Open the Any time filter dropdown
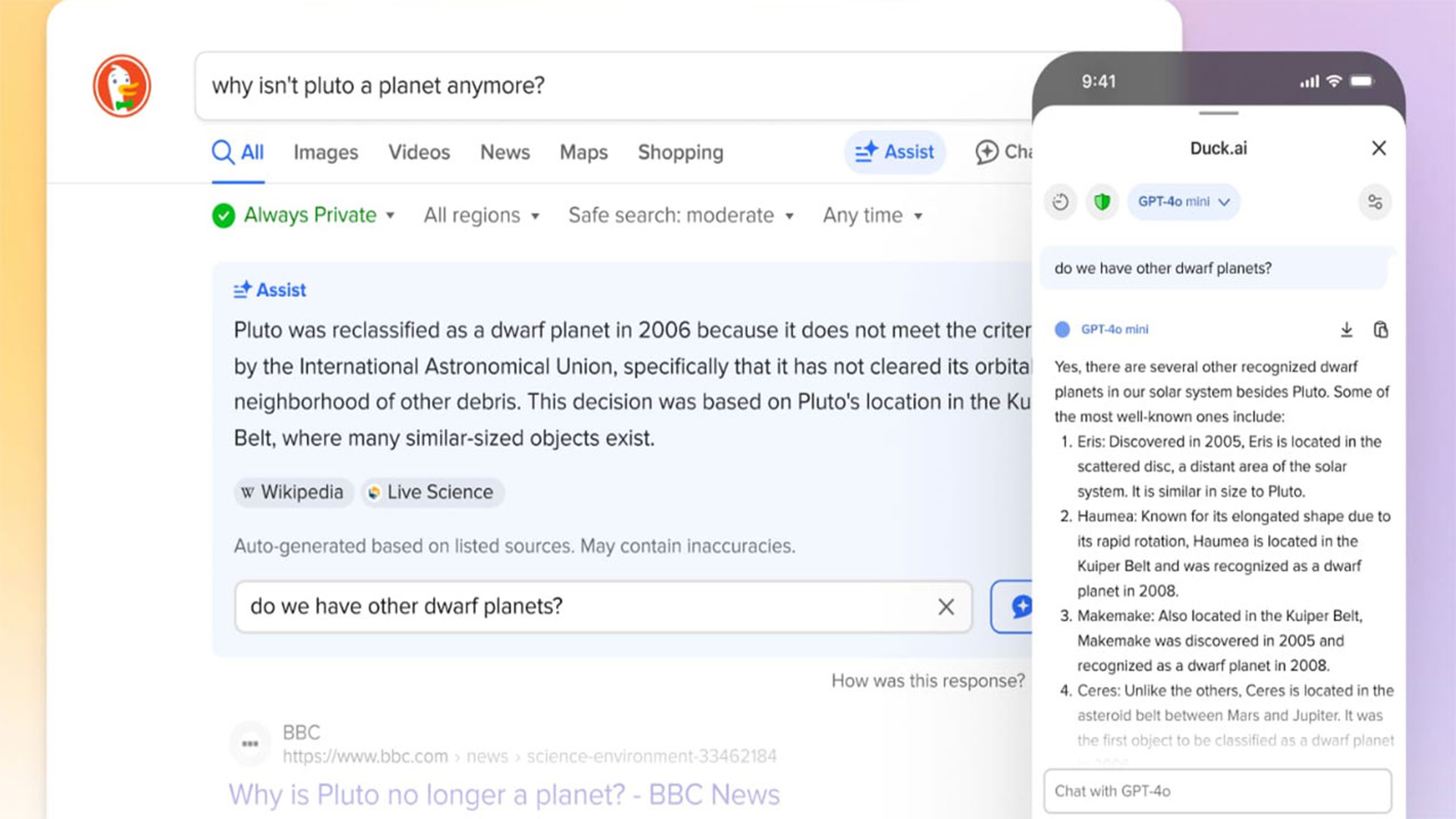Image resolution: width=1456 pixels, height=819 pixels. click(x=873, y=215)
